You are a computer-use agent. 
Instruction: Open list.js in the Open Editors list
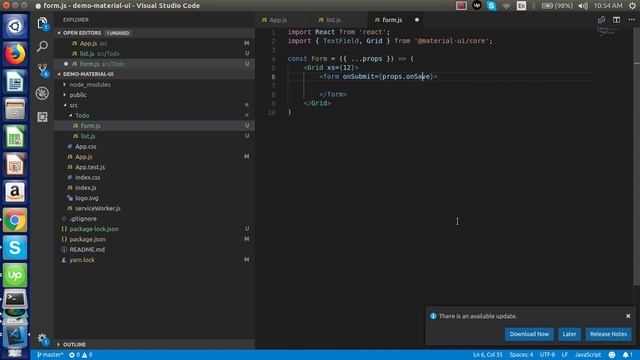tap(154, 53)
